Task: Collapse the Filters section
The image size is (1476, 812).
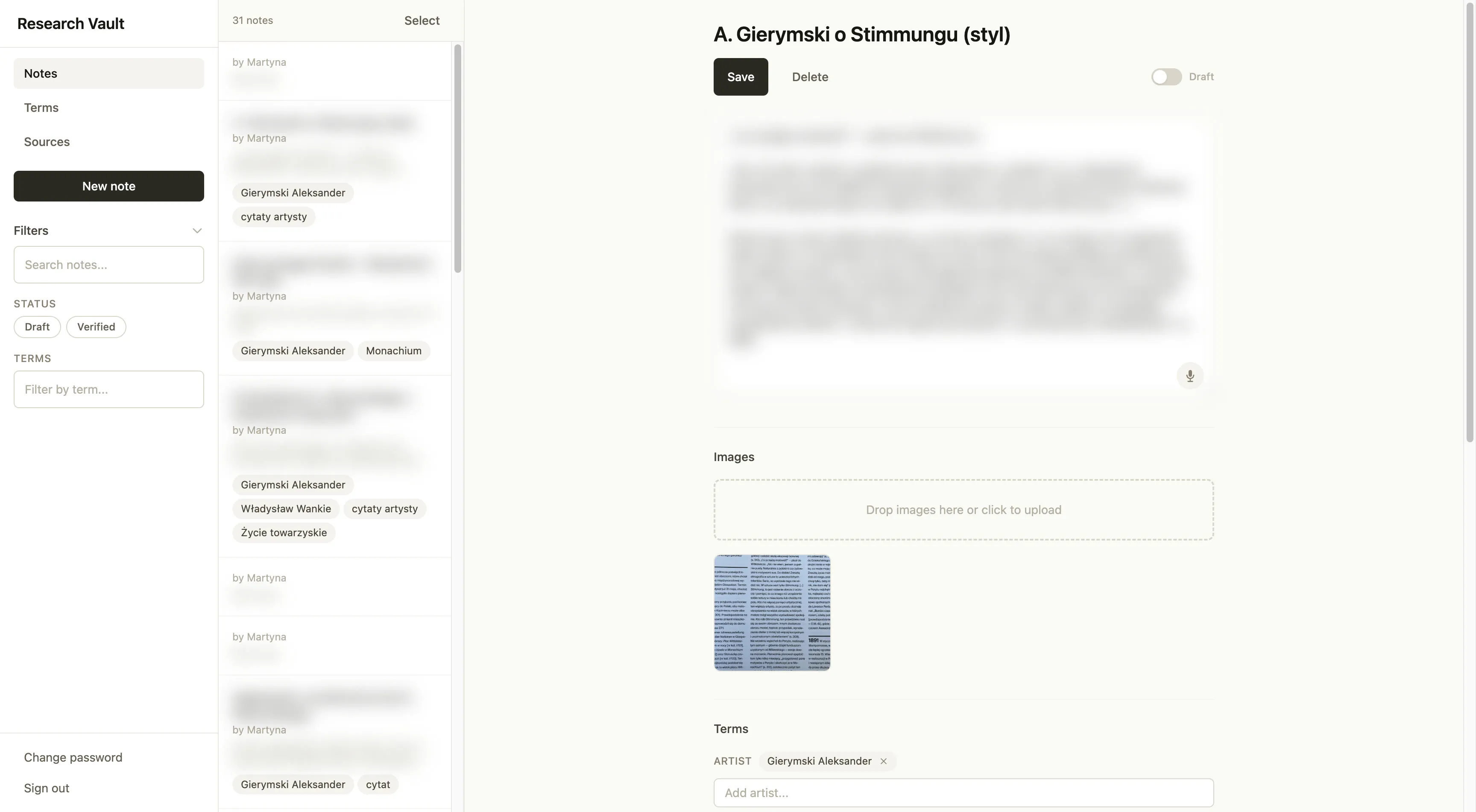Action: tap(197, 230)
